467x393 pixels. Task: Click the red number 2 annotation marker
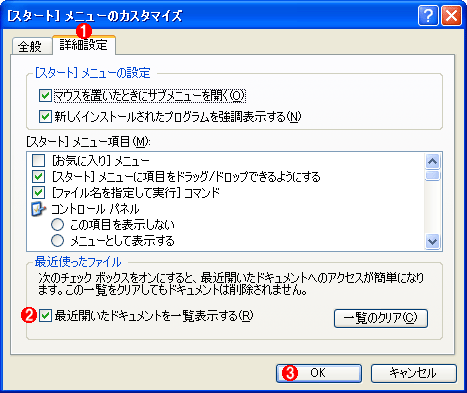click(28, 316)
